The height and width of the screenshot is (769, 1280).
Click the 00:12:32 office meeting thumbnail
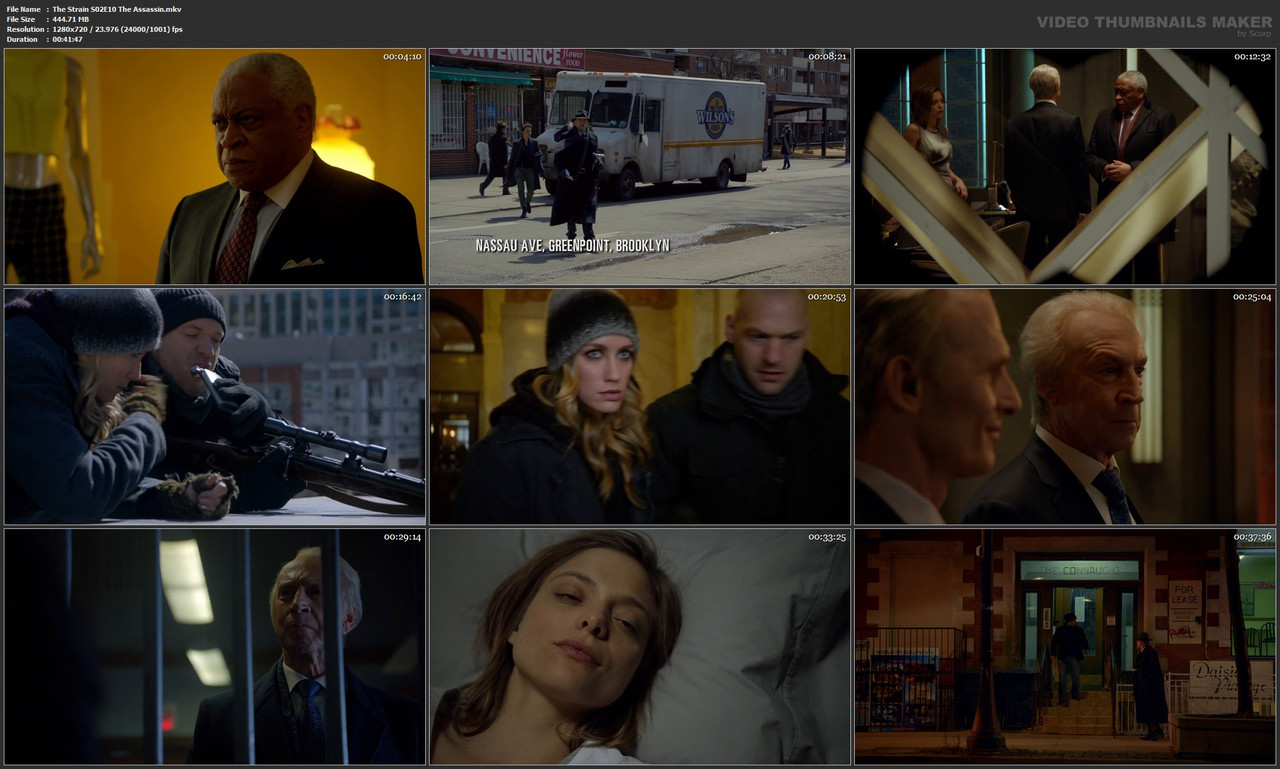[1066, 165]
